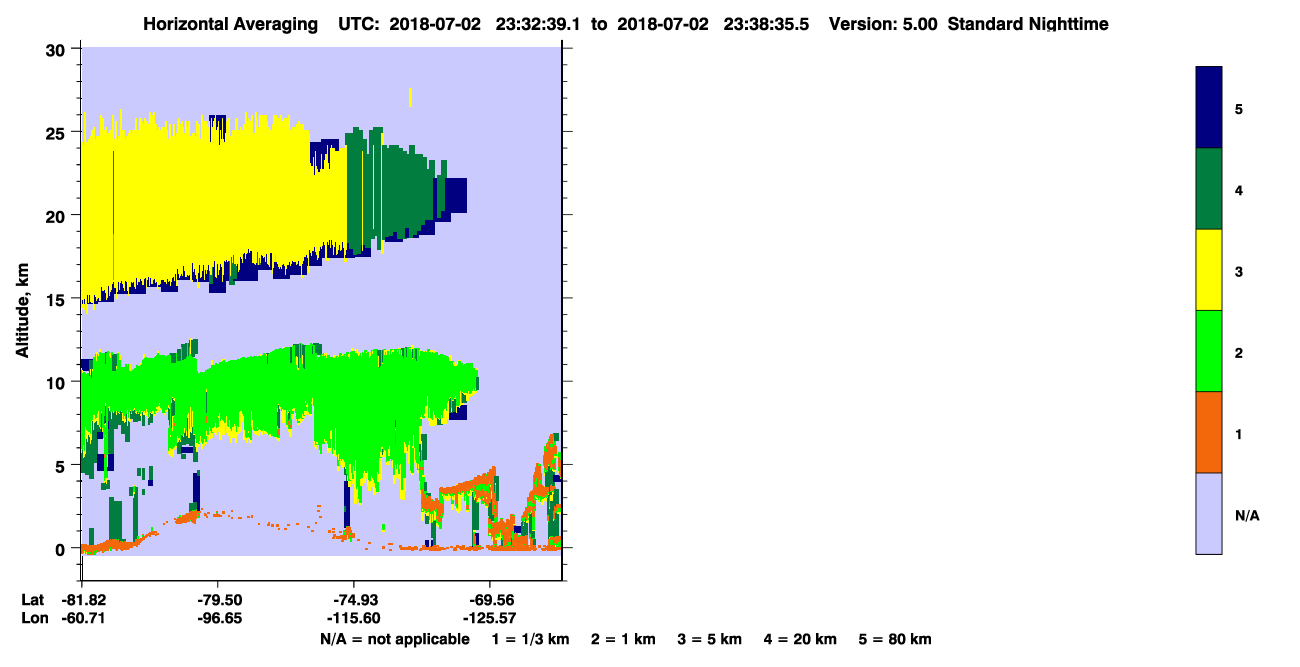Screen dimensions: 1300x667
Task: Click the legend note '3 = 5 km'
Action: click(x=710, y=639)
